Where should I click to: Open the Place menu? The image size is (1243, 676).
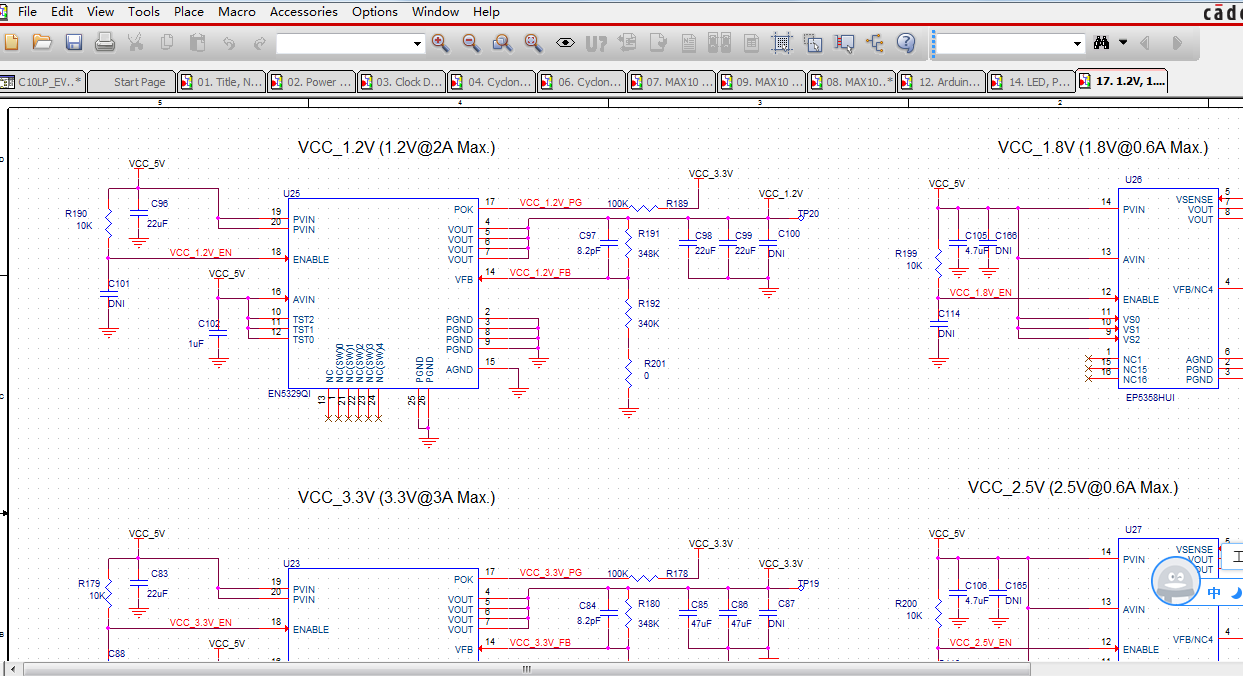click(189, 12)
